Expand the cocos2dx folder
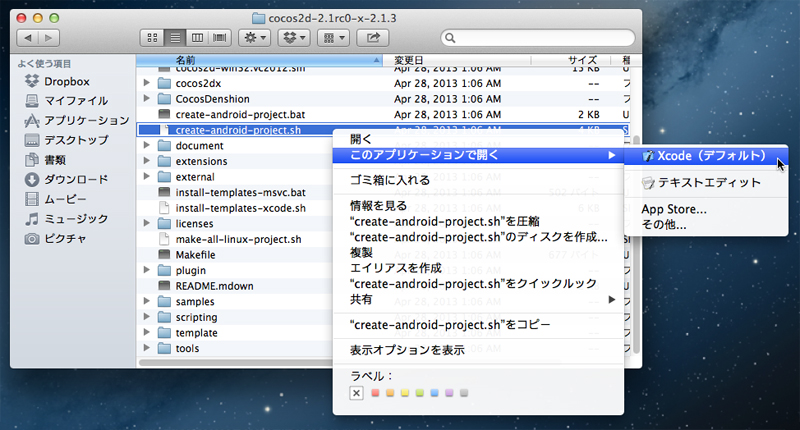Screen dimensions: 800x430 tap(146, 83)
